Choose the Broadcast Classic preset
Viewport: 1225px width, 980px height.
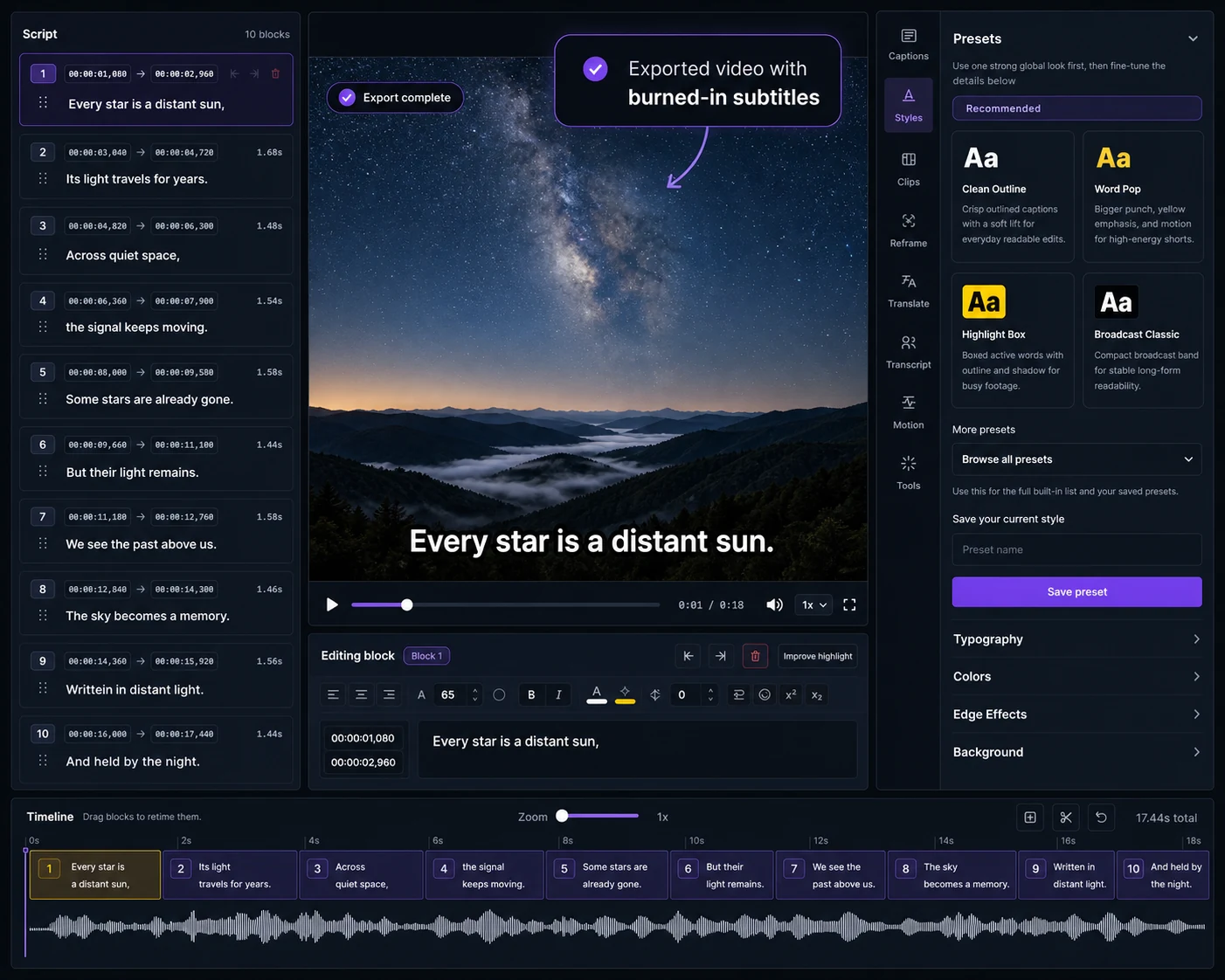pos(1143,341)
